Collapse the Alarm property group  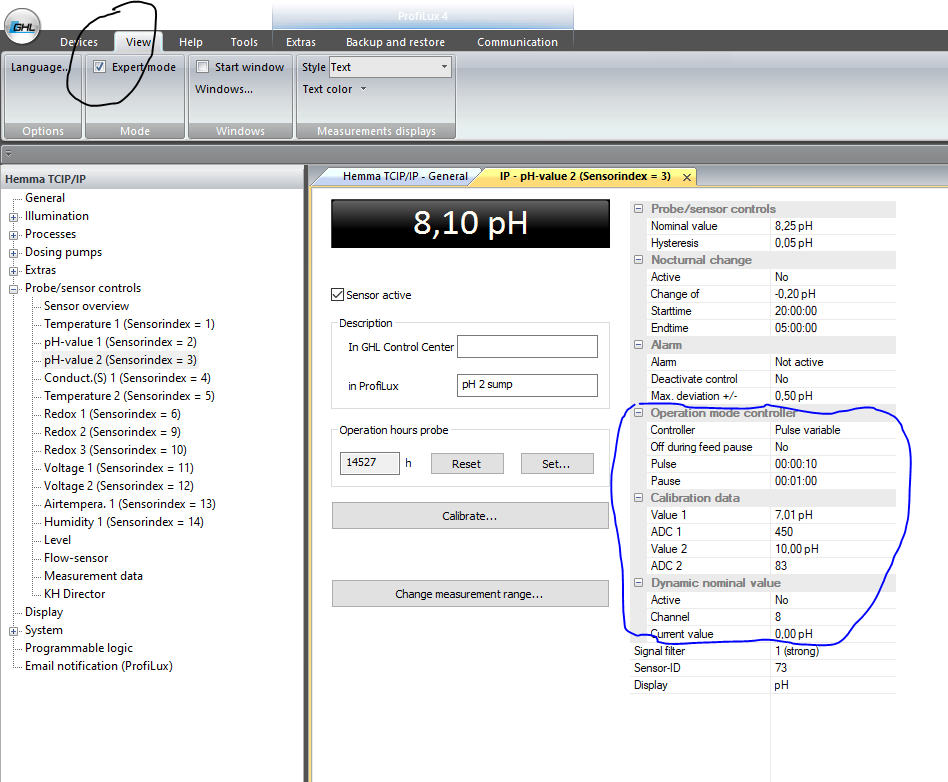pos(638,345)
